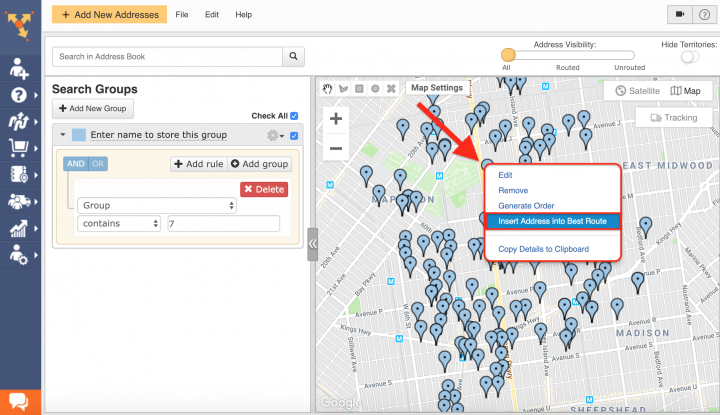Collapse the search group with triangle arrow
Image resolution: width=720 pixels, height=415 pixels.
coord(63,135)
